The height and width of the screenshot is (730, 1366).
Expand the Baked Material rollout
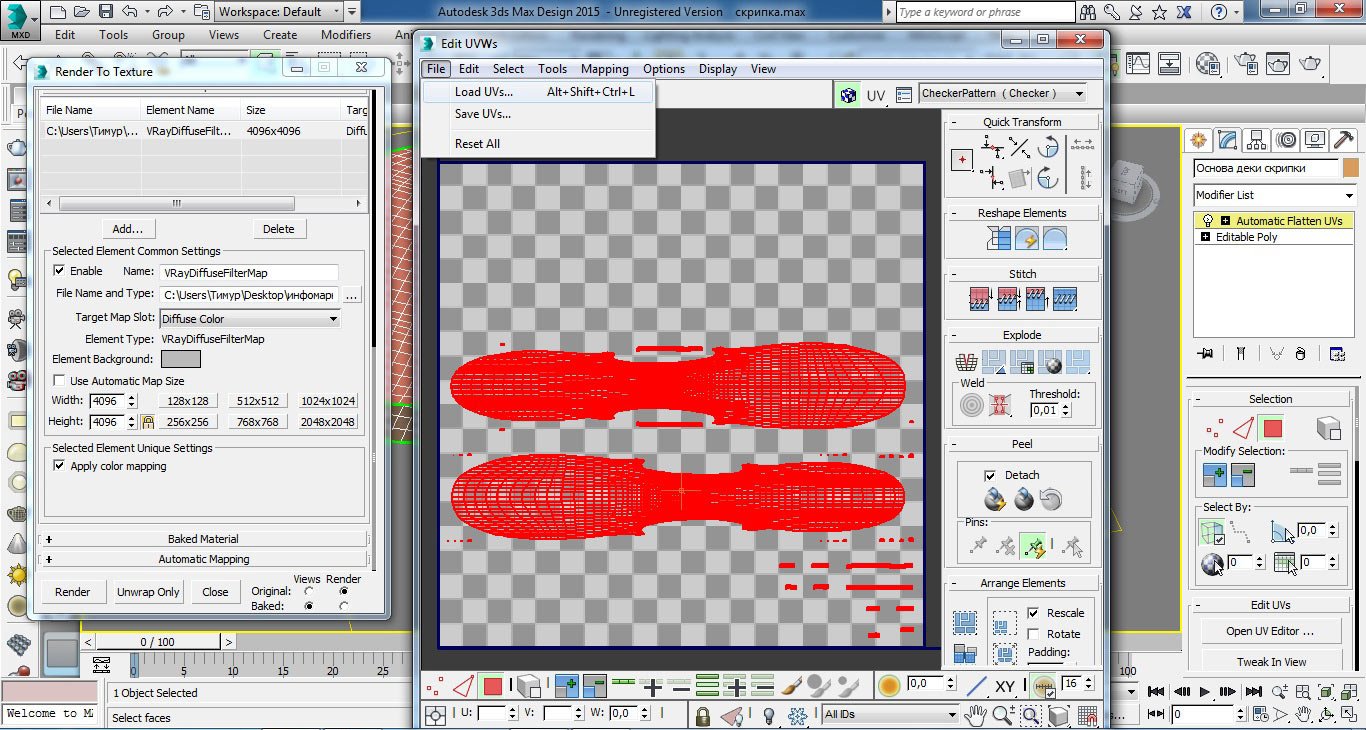pyautogui.click(x=203, y=539)
